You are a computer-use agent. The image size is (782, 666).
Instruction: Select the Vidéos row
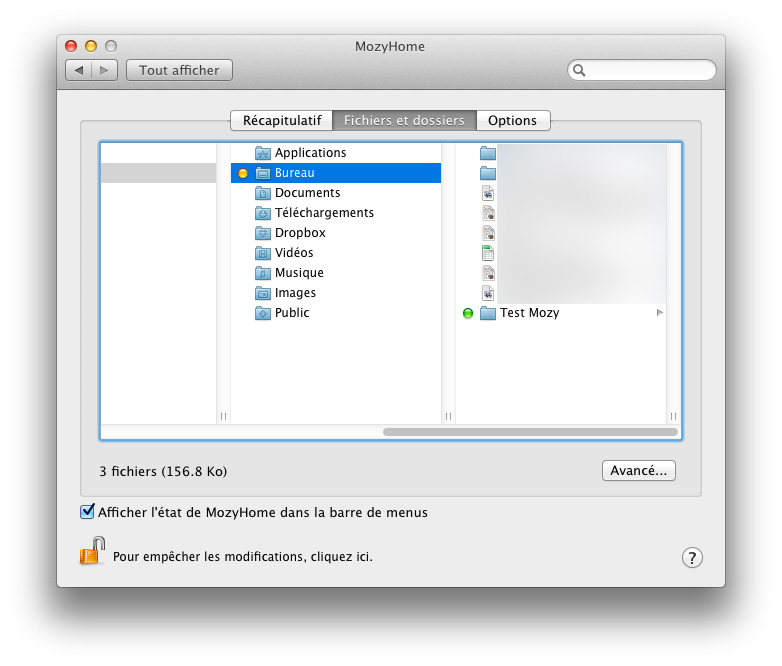point(336,253)
